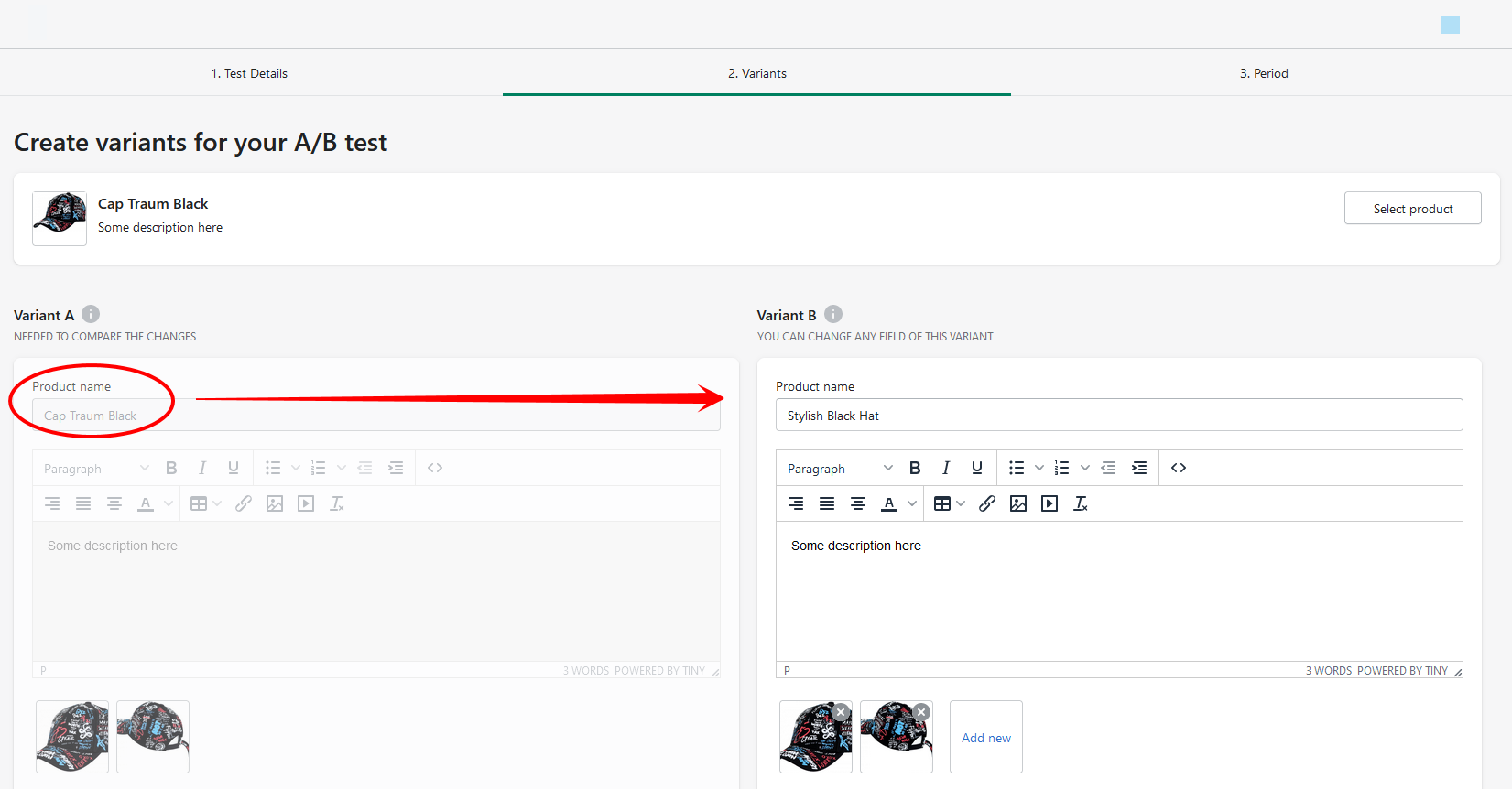Insert image icon in Variant A editor
This screenshot has height=789, width=1512.
coord(275,503)
